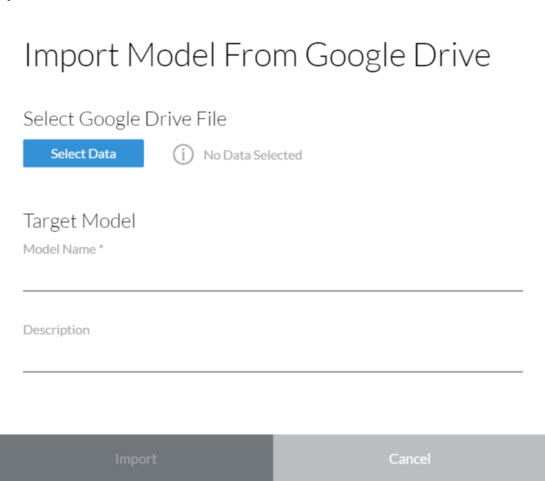Click the blue Select Data control
The height and width of the screenshot is (481, 545).
[x=83, y=153]
